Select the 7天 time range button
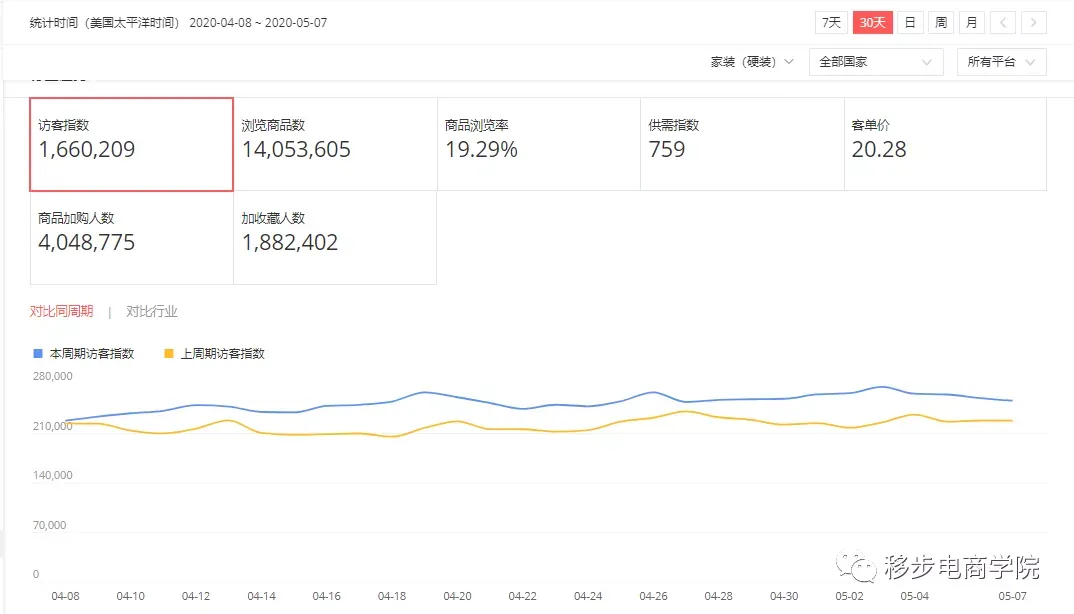Screen dimensions: 1074x614 click(x=831, y=23)
